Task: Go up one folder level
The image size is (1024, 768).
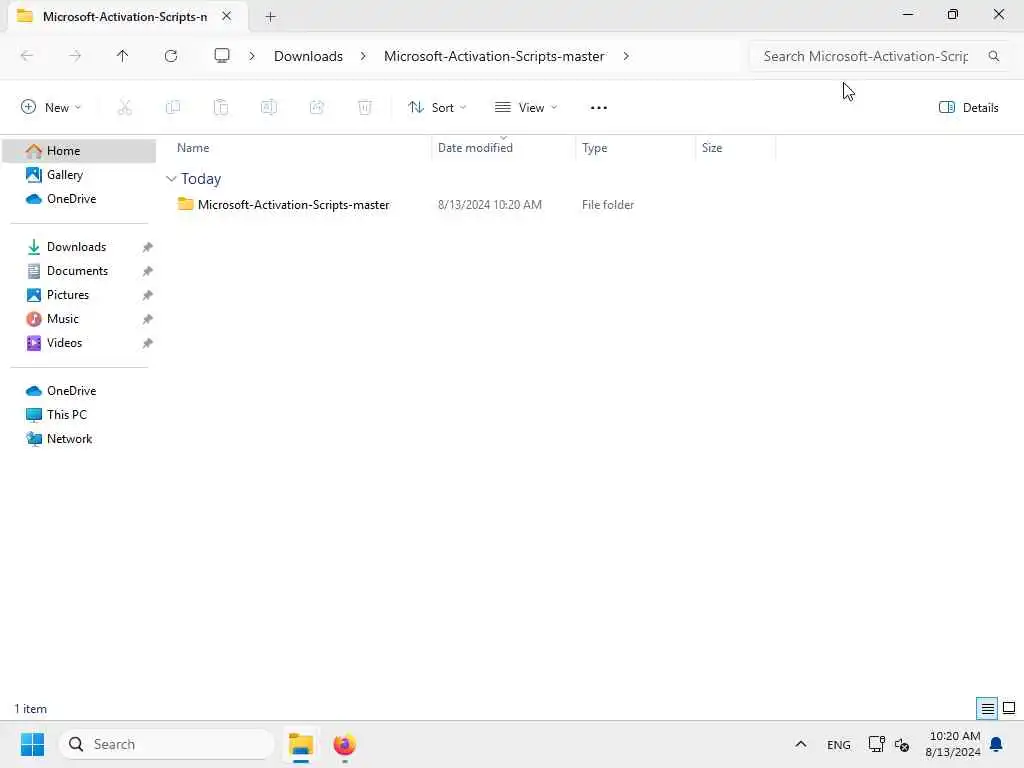Action: (122, 56)
